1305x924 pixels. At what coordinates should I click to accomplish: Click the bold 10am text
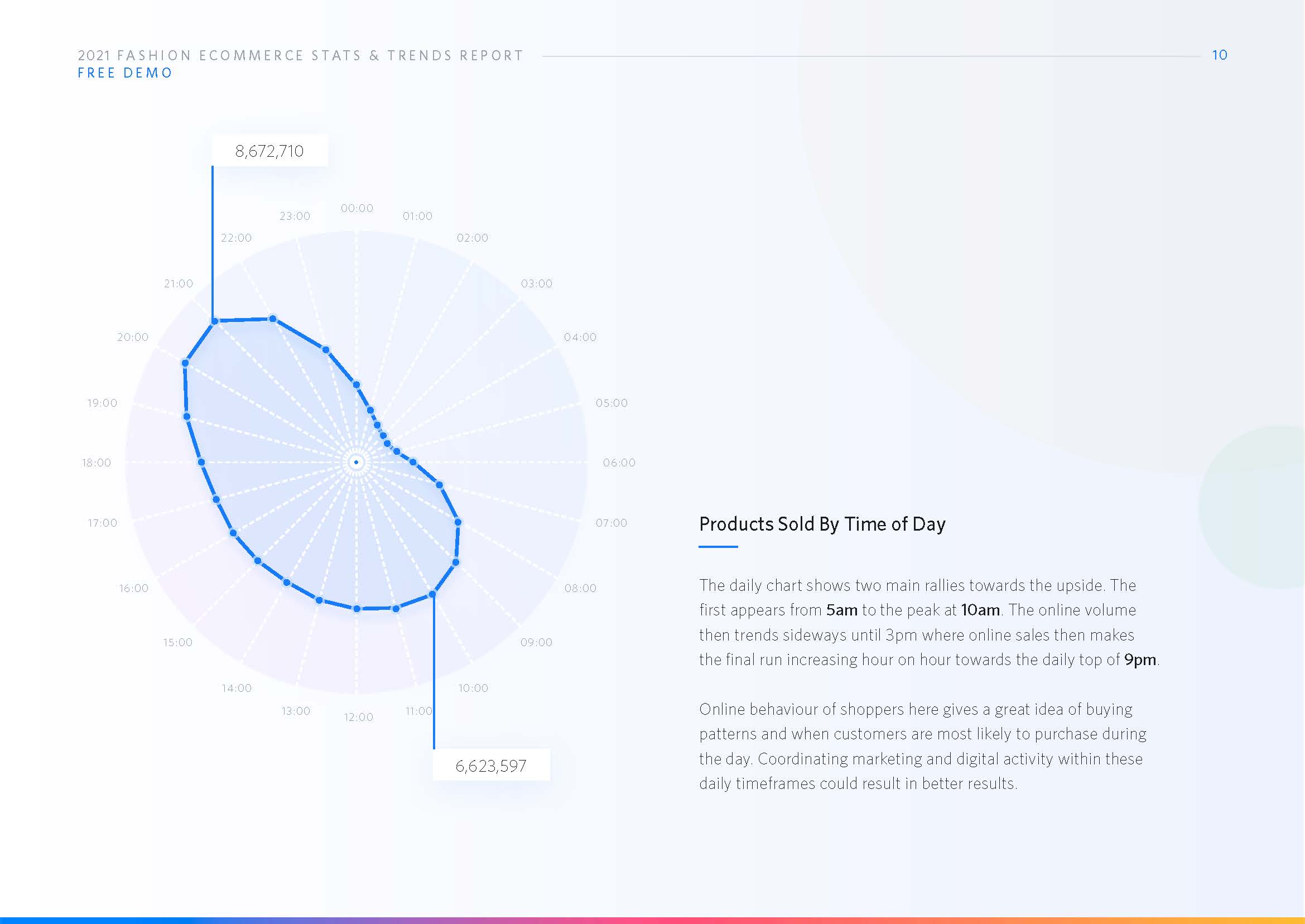coord(980,610)
